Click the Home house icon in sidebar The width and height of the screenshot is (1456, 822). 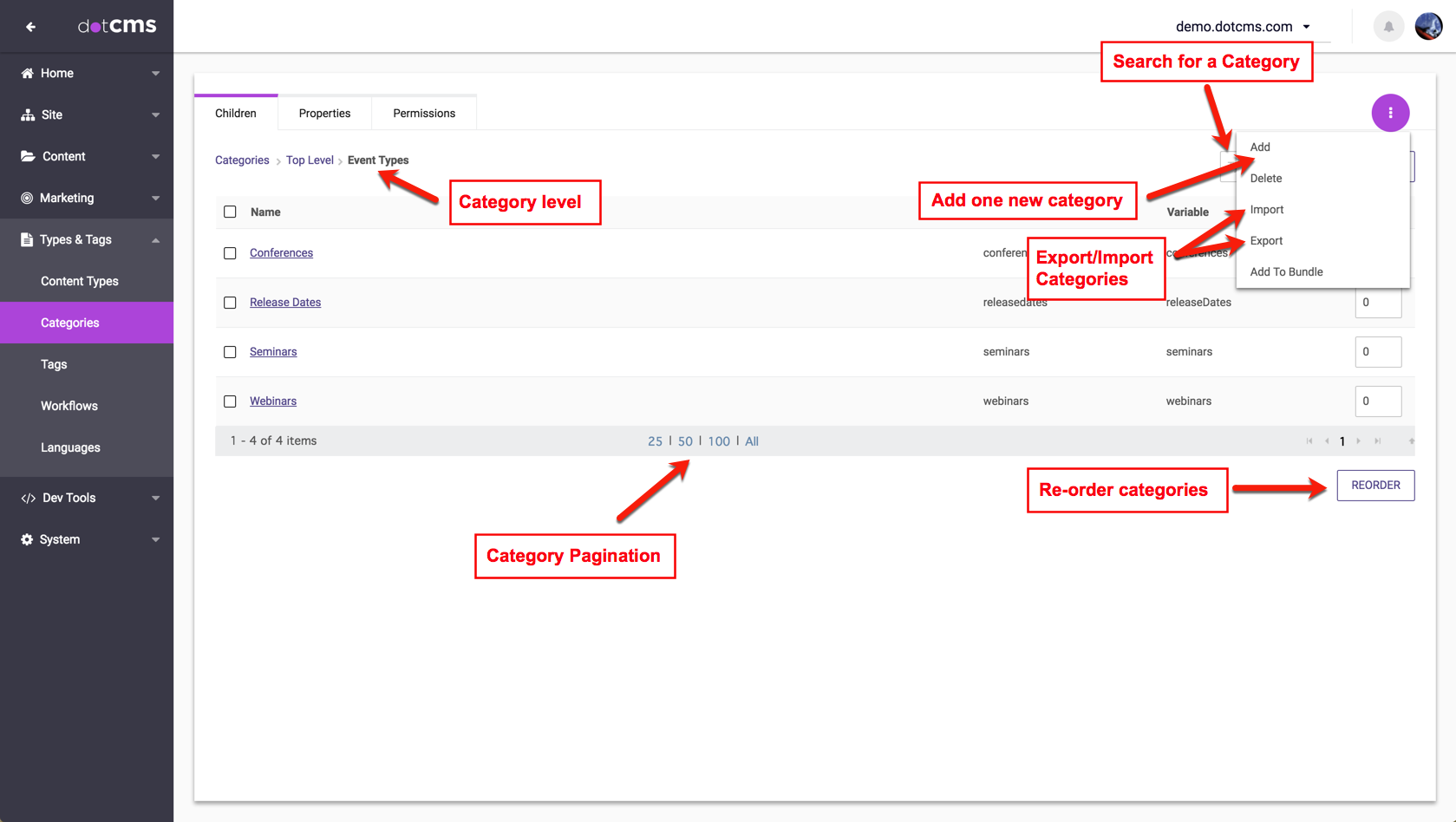pos(28,74)
